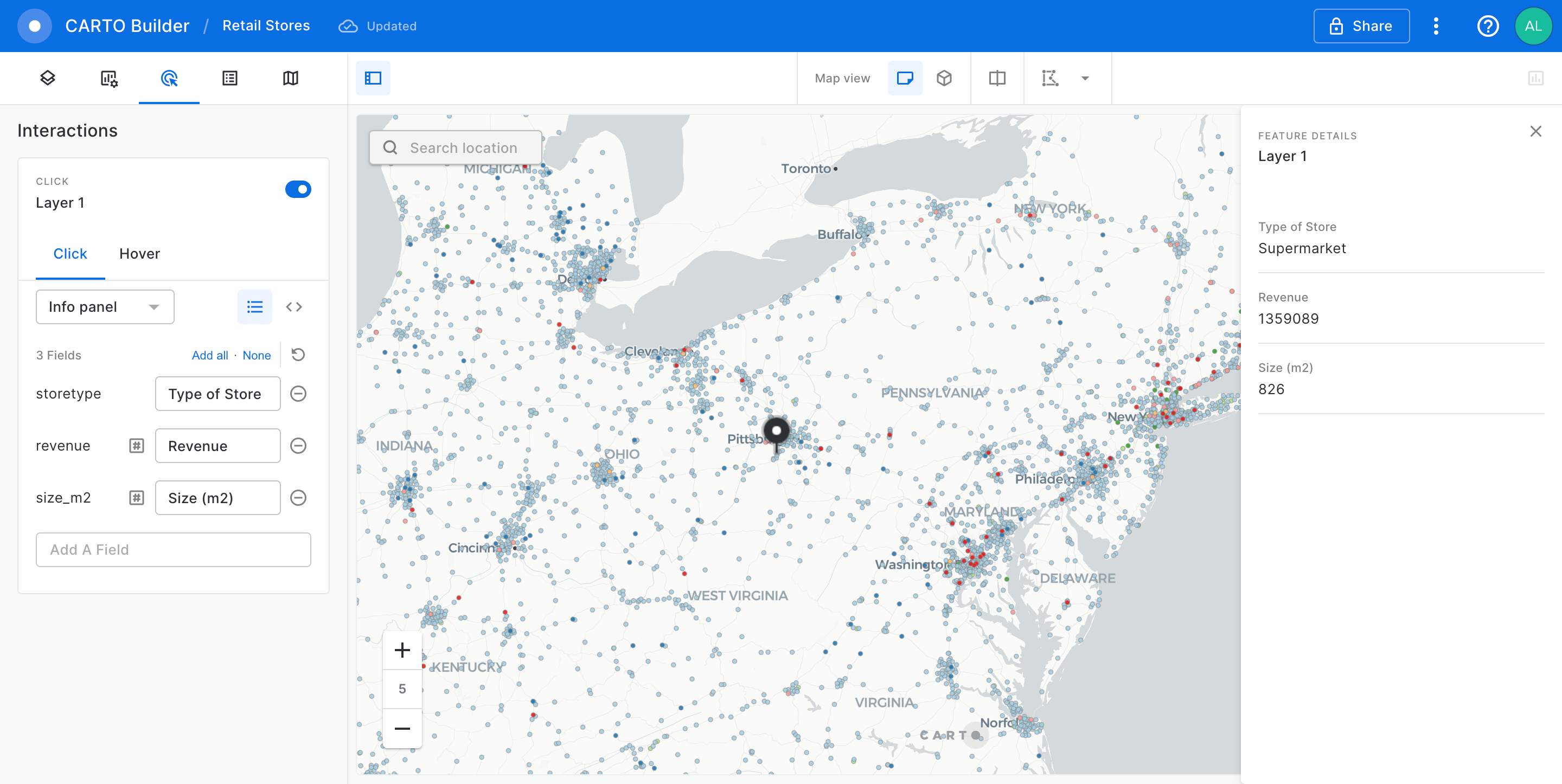1562x784 pixels.
Task: Collapse the left sidebar panel icon
Action: (x=372, y=78)
